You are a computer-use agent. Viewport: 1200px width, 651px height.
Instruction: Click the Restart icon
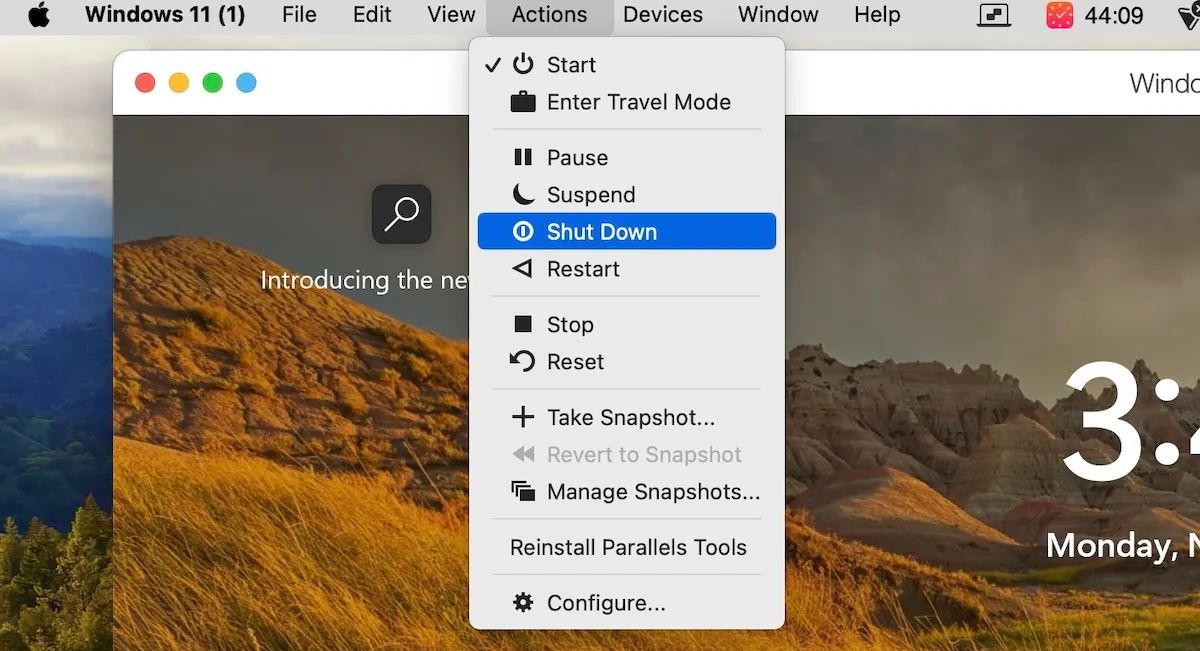point(523,268)
